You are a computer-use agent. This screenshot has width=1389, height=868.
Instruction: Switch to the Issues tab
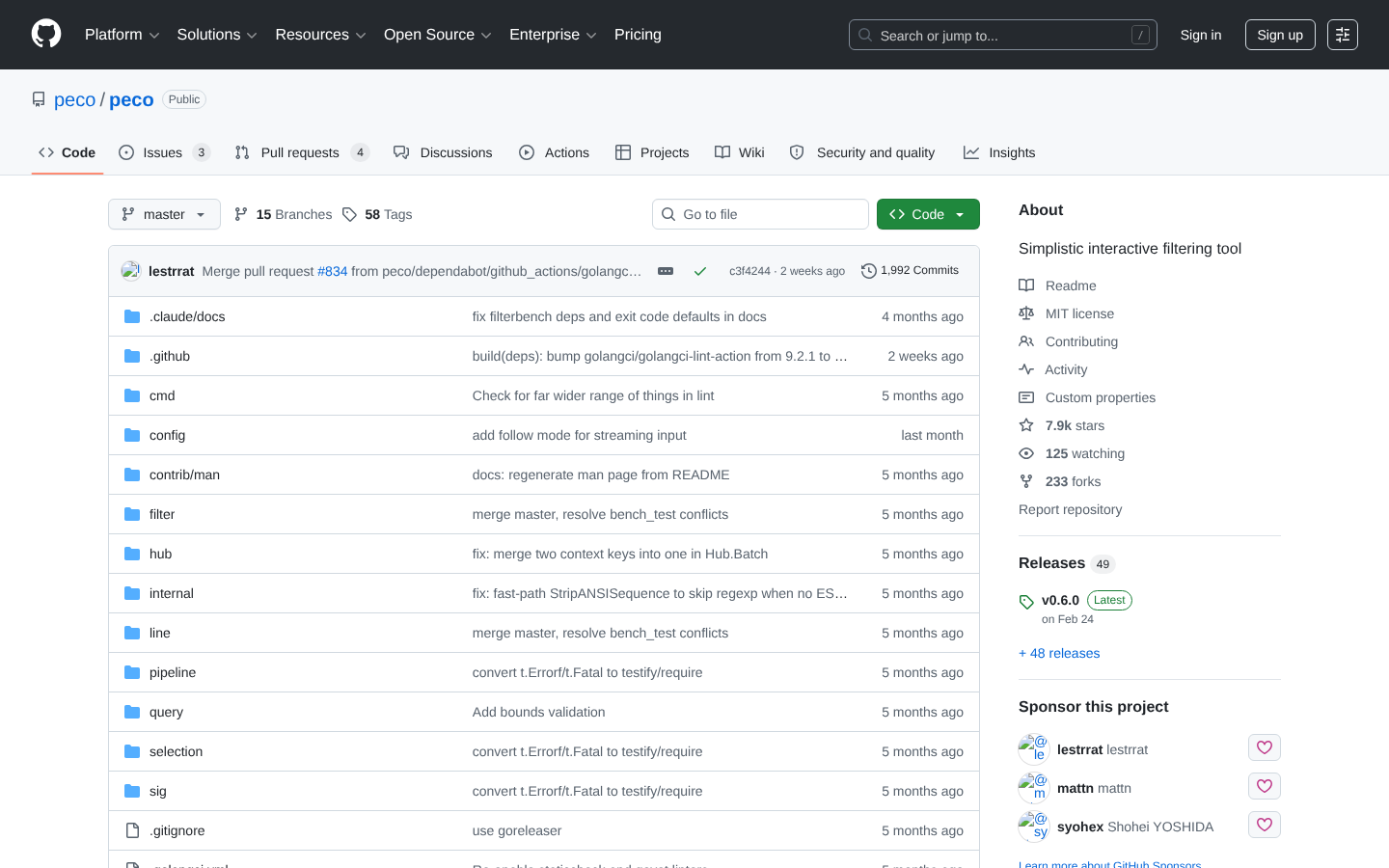coord(164,152)
